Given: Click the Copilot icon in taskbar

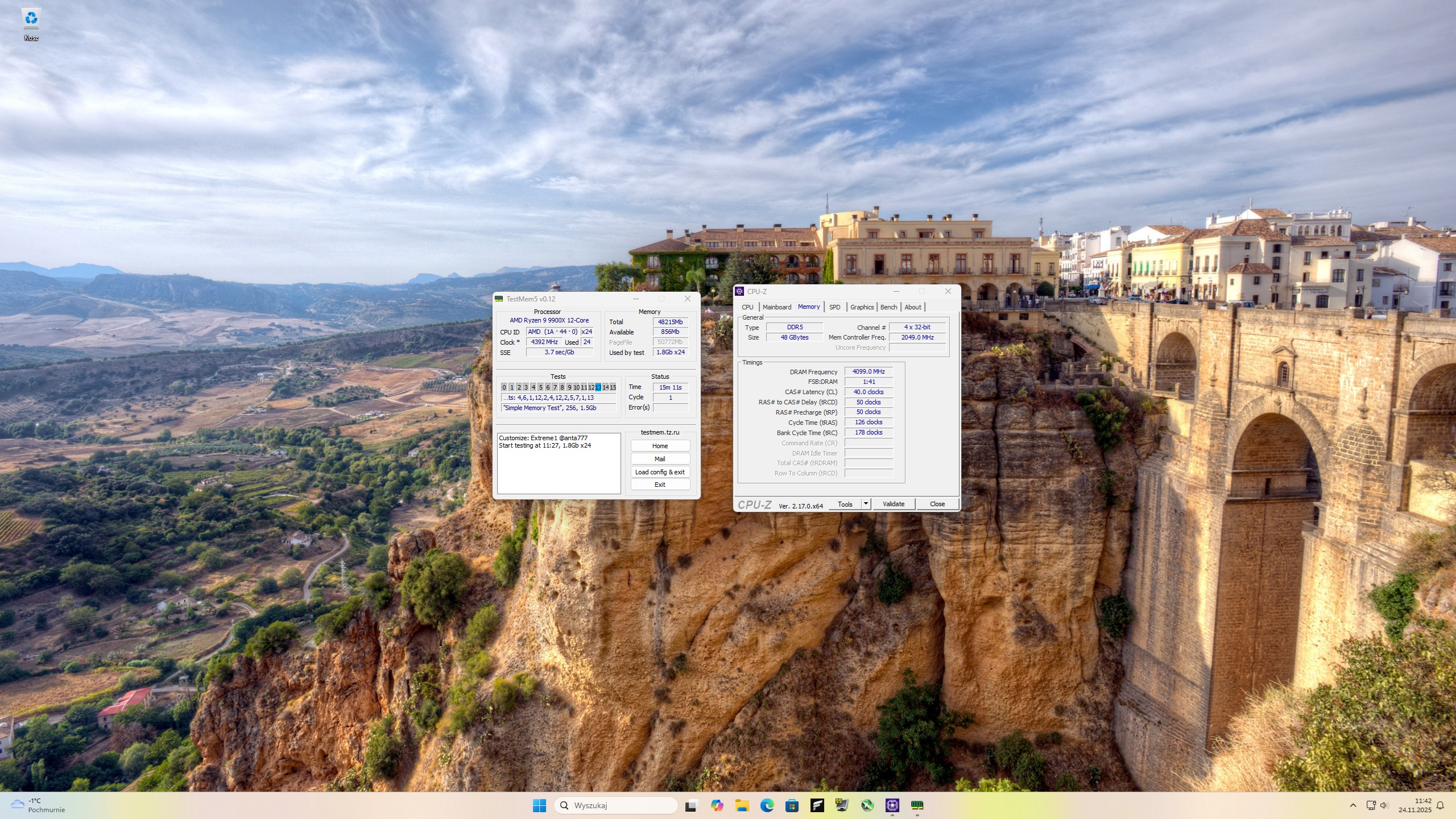Looking at the screenshot, I should point(717,805).
